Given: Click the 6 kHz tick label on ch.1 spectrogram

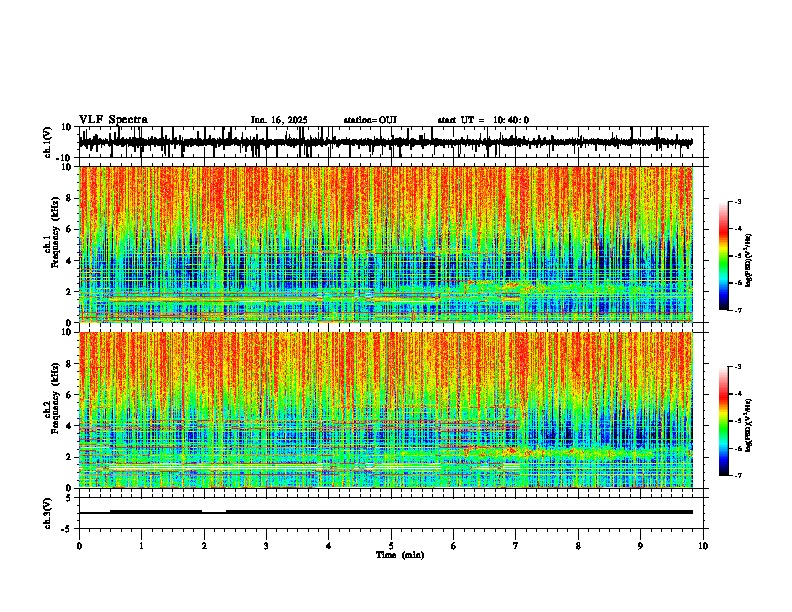Looking at the screenshot, I should 69,229.
